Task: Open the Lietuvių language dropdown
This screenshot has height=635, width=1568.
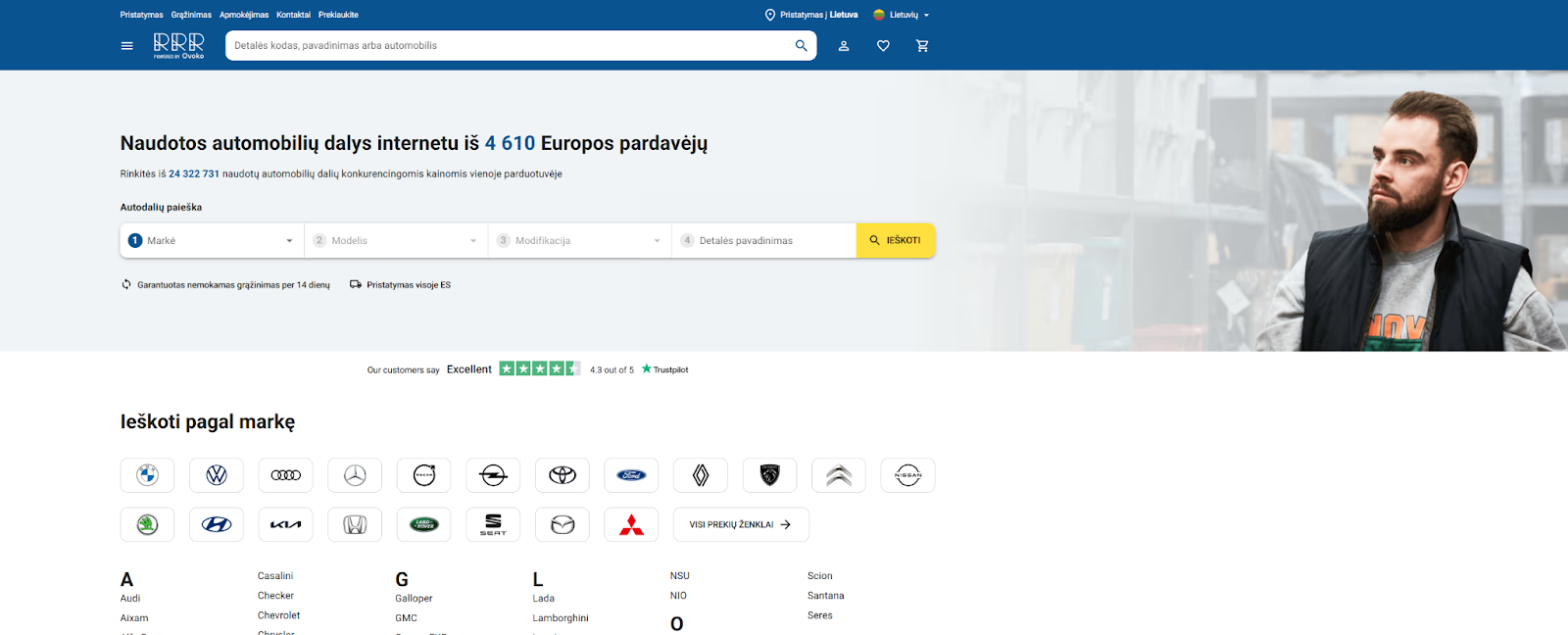Action: tap(902, 15)
